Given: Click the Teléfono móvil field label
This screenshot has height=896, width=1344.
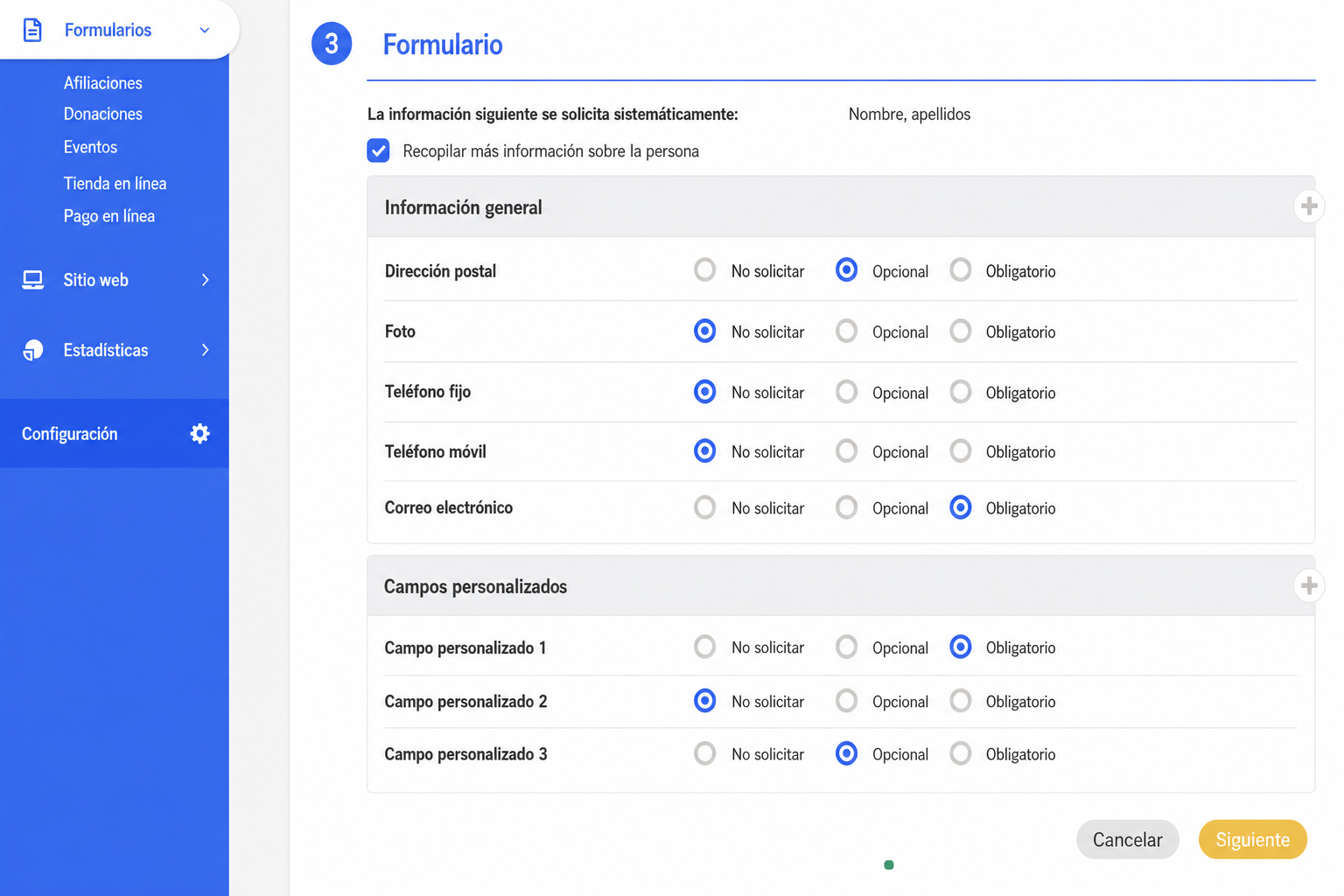Looking at the screenshot, I should pos(435,451).
